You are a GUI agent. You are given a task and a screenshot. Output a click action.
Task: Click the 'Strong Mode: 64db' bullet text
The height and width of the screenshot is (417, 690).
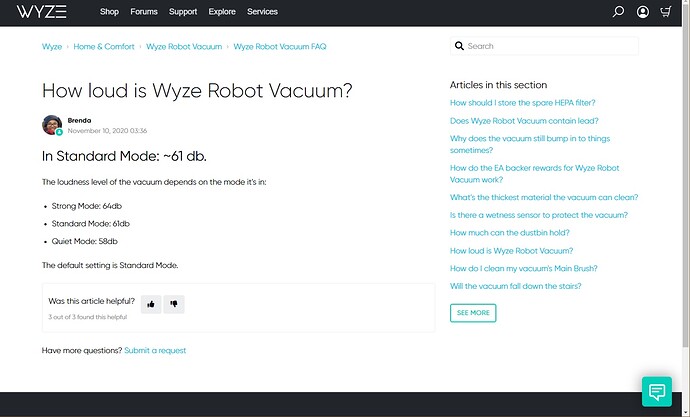87,206
